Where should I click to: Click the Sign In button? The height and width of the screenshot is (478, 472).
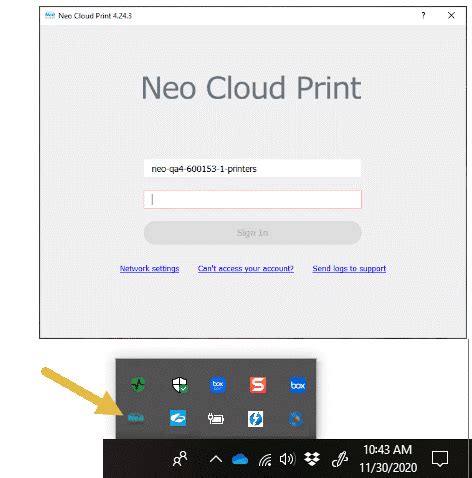[x=252, y=233]
